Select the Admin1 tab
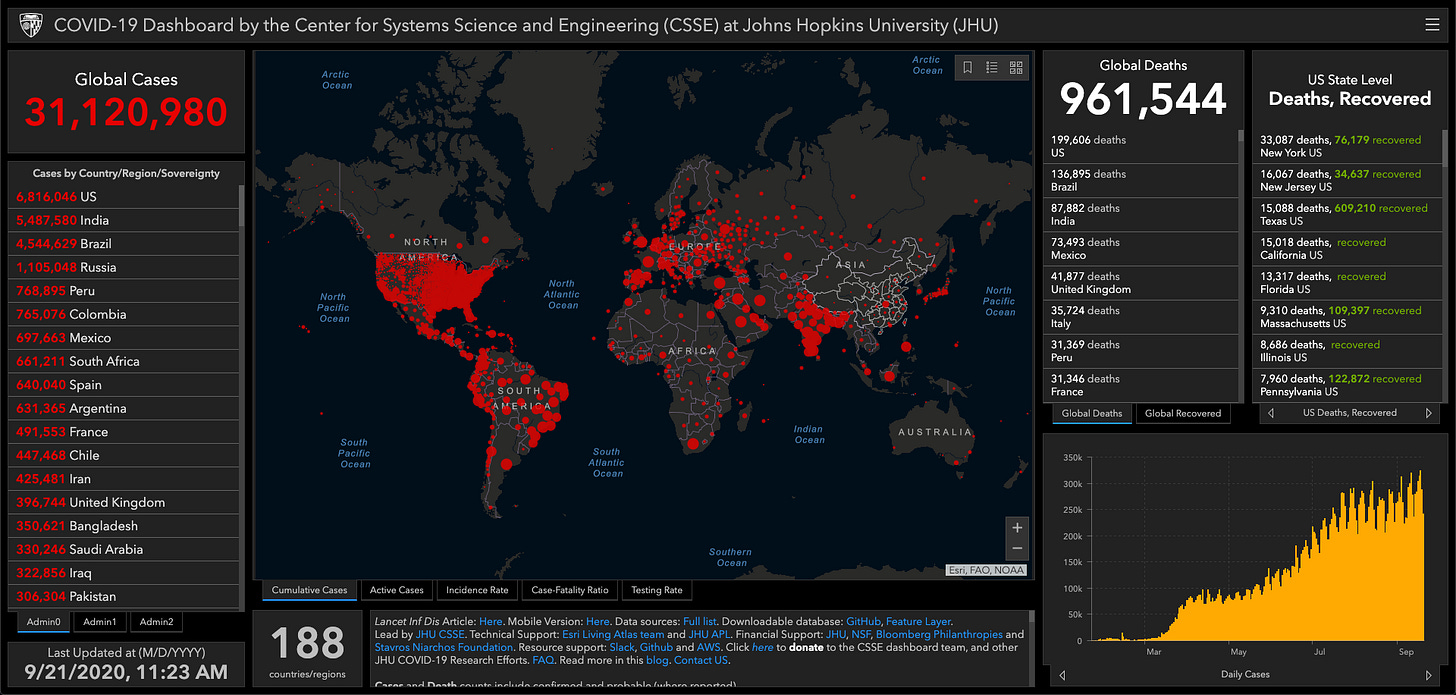 pyautogui.click(x=99, y=622)
